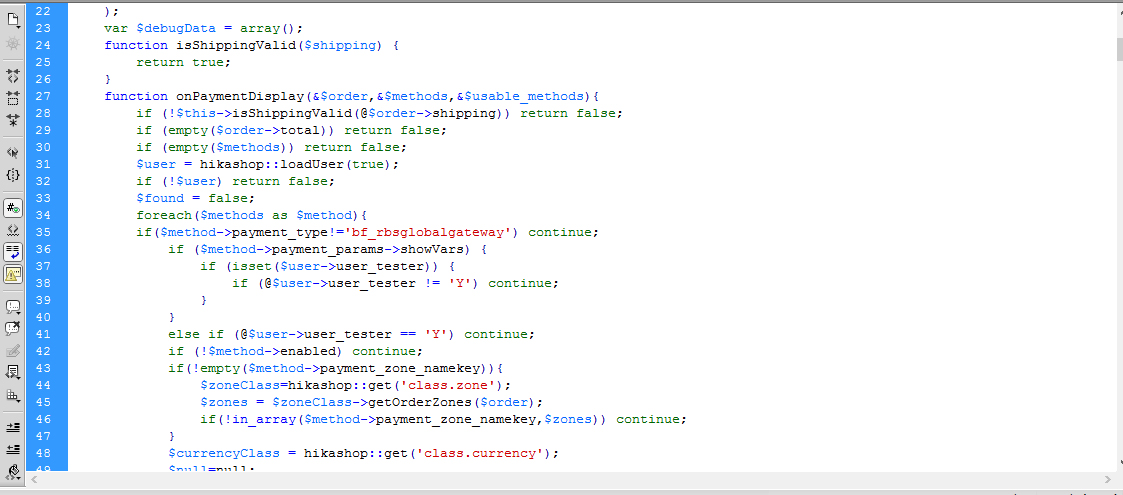Click '$zoneClass' on line 44
Image resolution: width=1123 pixels, height=495 pixels.
click(x=240, y=385)
